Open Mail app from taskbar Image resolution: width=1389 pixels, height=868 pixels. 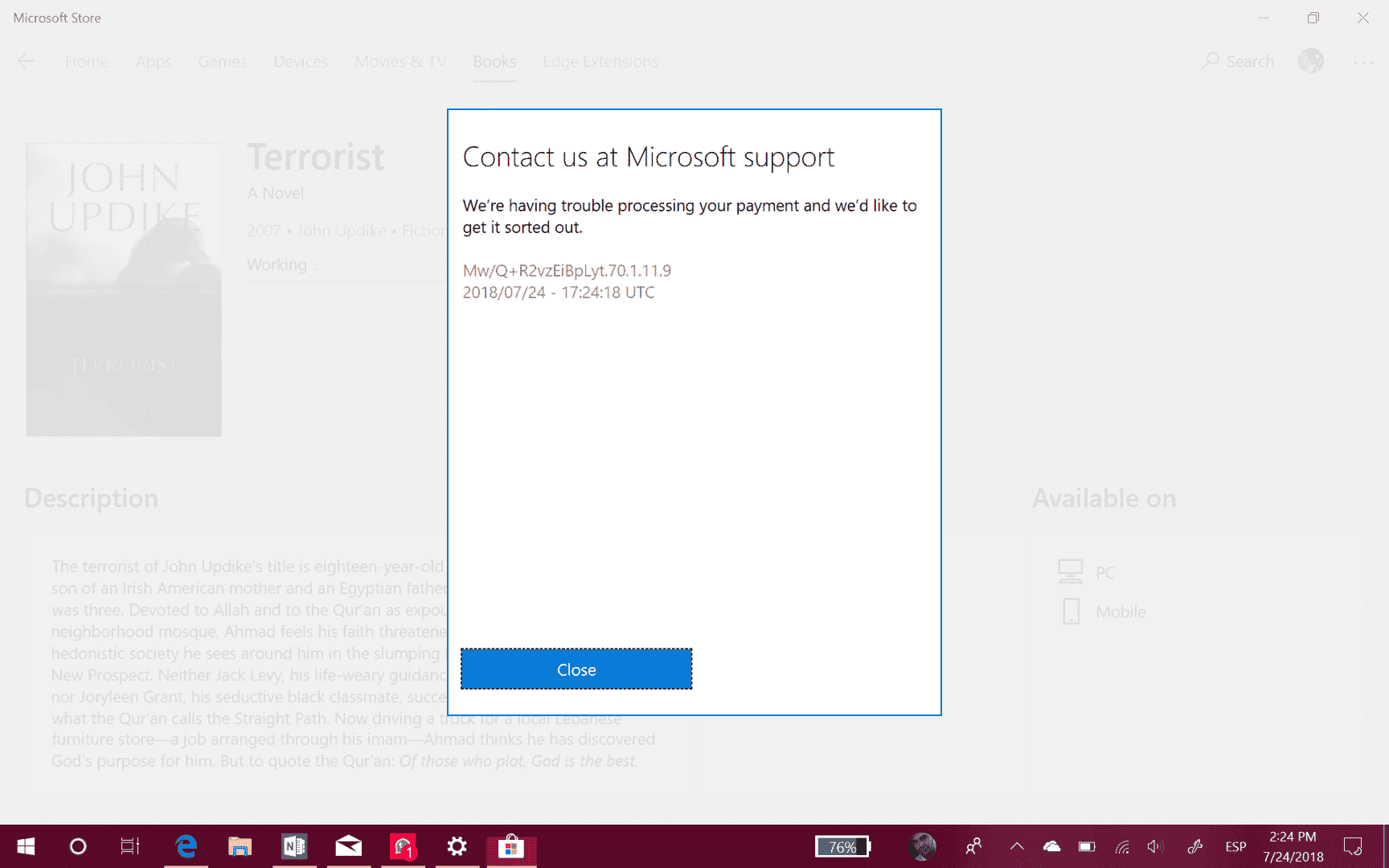[x=348, y=846]
